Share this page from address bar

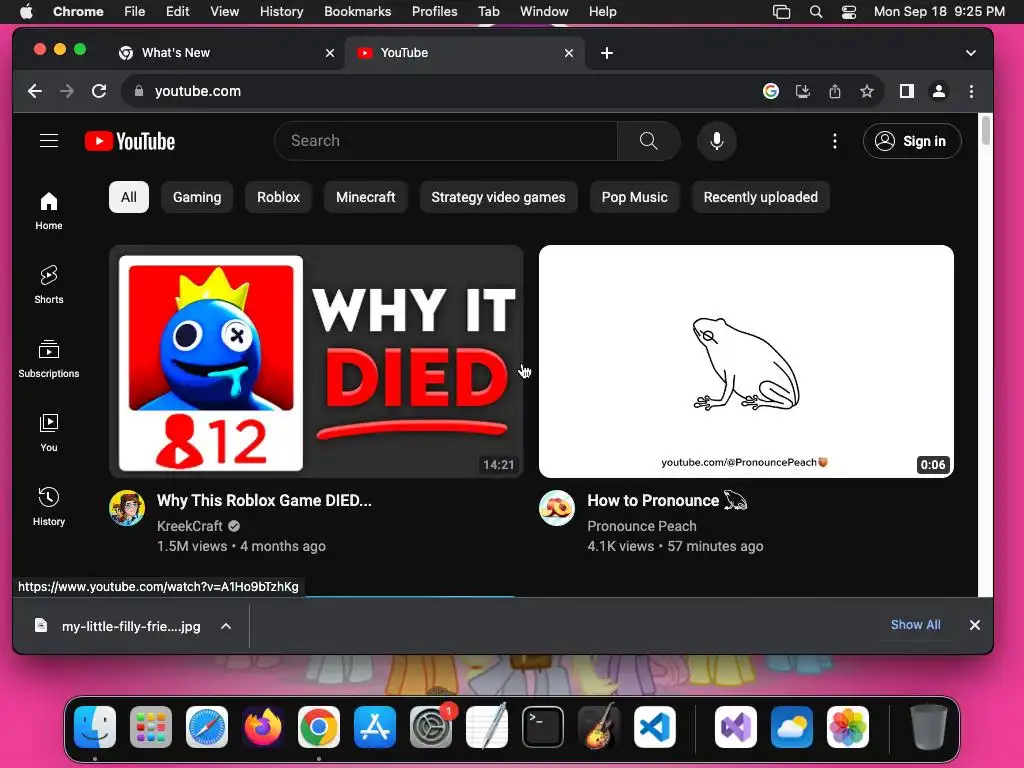click(835, 91)
